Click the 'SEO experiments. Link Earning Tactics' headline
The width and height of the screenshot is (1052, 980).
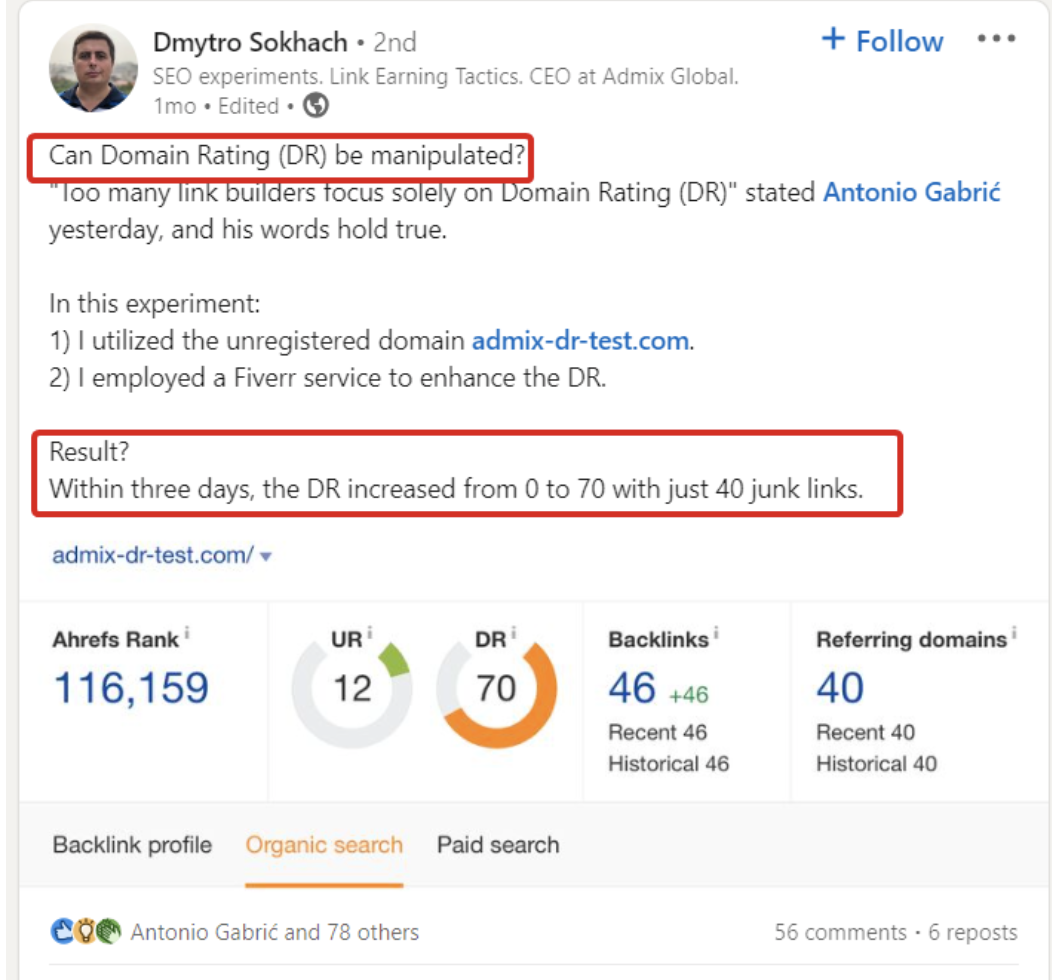445,76
